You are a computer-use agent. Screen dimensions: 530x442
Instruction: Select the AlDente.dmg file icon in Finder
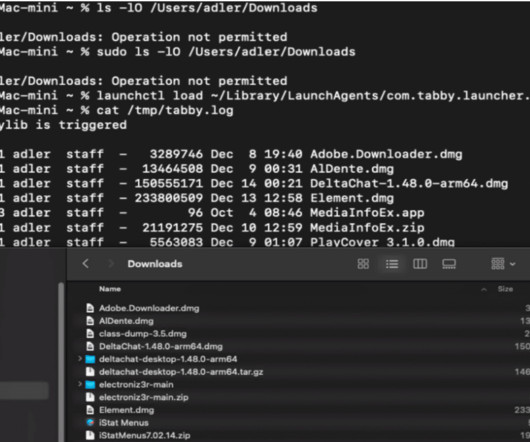90,321
